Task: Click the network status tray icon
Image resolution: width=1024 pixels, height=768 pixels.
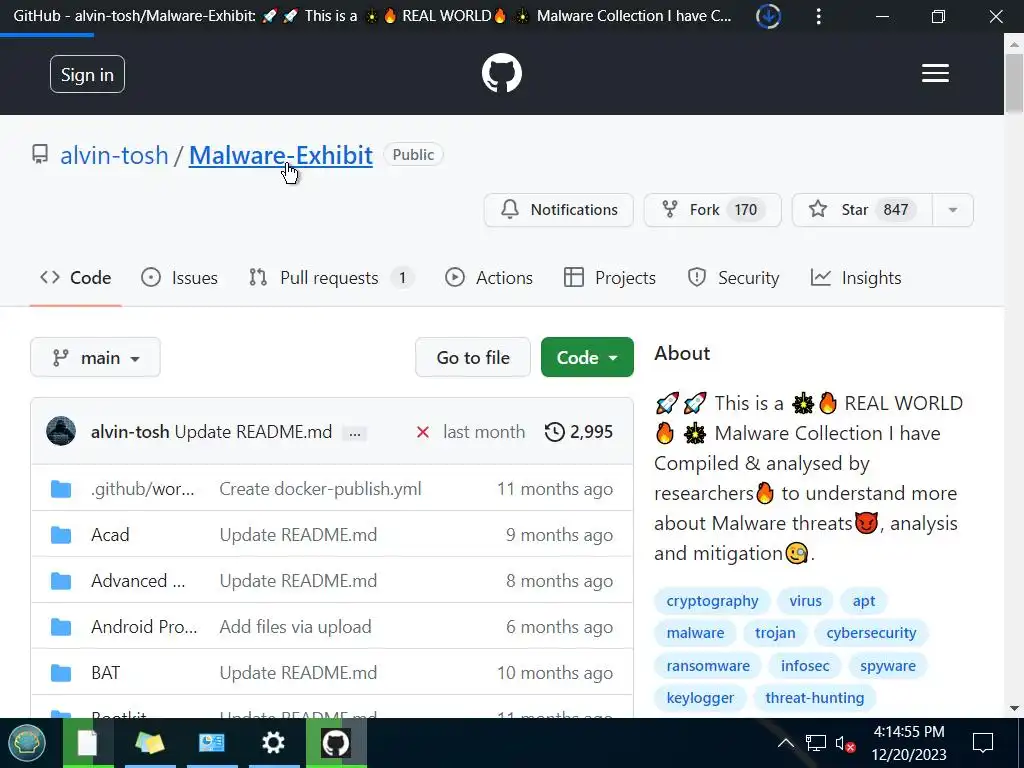Action: pyautogui.click(x=816, y=743)
